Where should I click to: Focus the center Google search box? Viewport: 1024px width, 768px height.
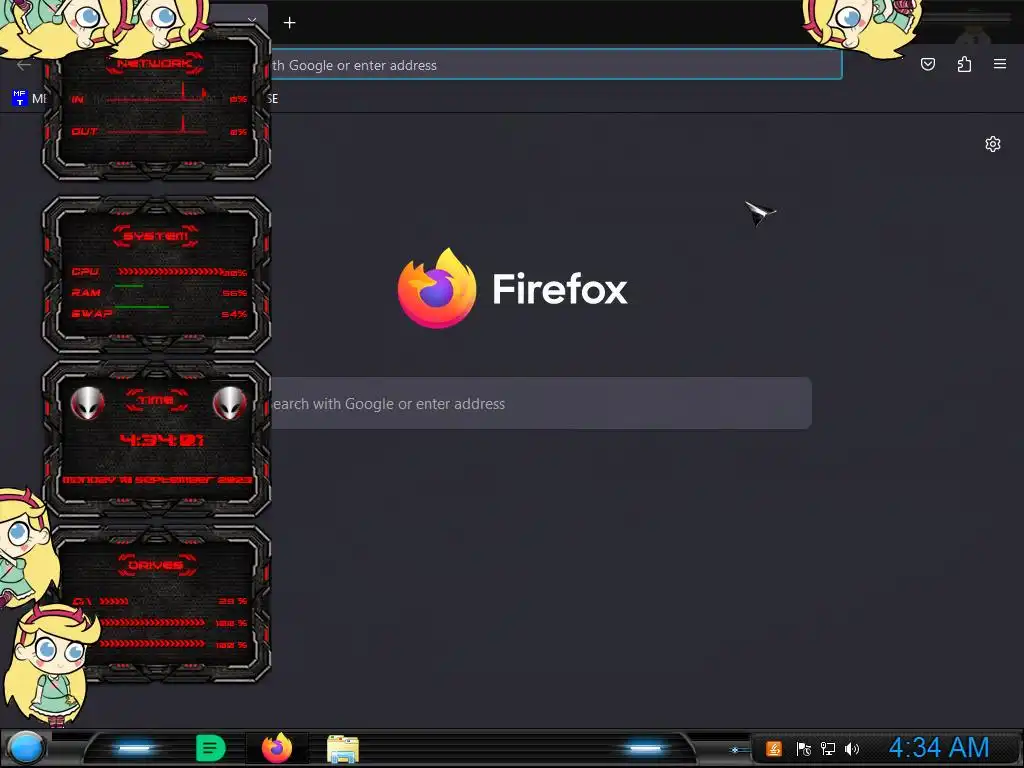541,403
